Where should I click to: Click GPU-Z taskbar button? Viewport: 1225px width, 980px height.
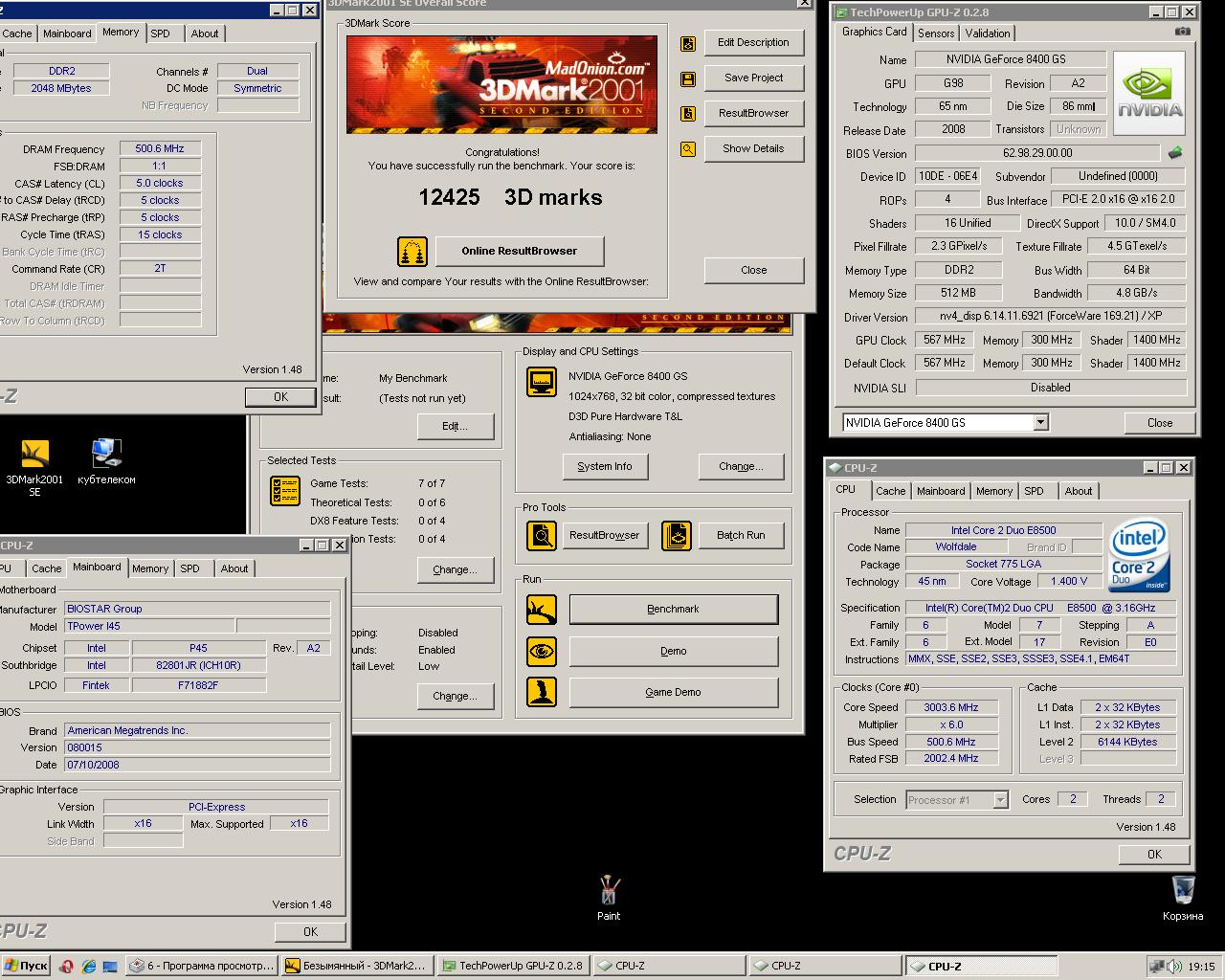[x=516, y=966]
